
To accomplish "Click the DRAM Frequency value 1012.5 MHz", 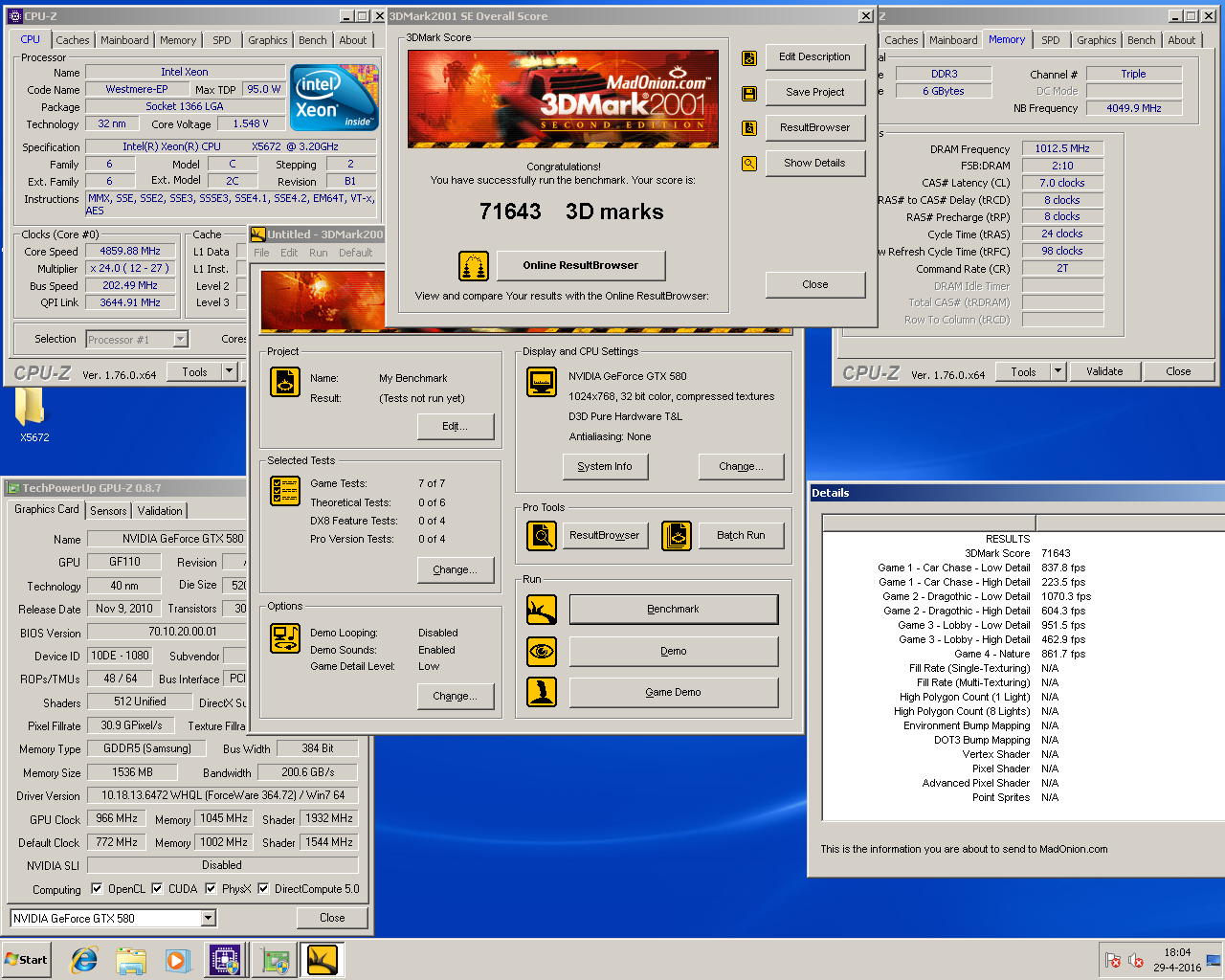I will pyautogui.click(x=1062, y=149).
